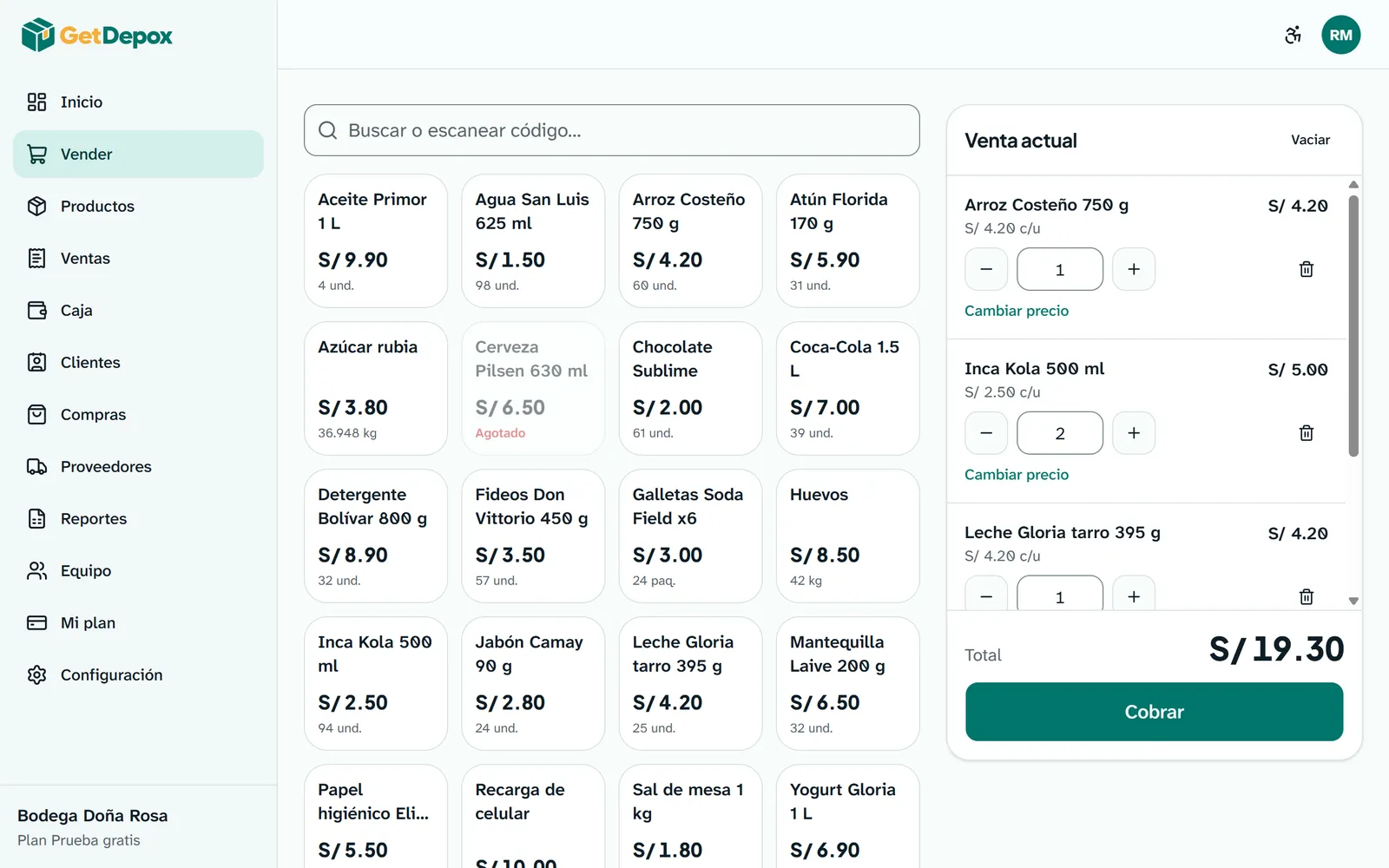Remove Inca Kola 500 ml with trash icon
Image resolution: width=1389 pixels, height=868 pixels.
pos(1307,433)
